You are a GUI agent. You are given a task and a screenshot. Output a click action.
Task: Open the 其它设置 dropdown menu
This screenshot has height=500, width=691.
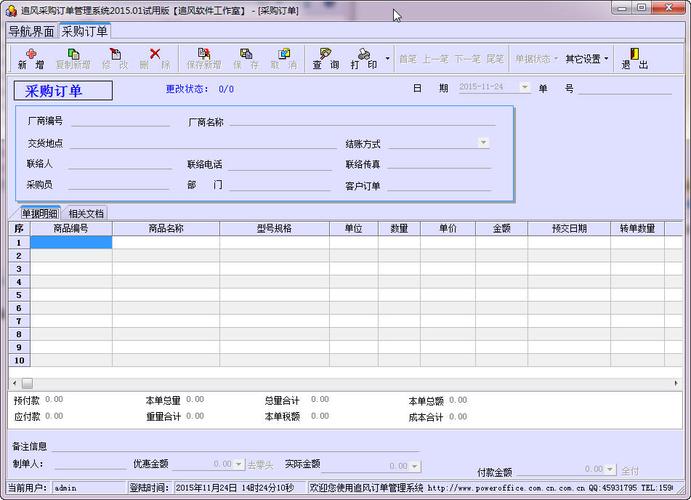(x=587, y=59)
